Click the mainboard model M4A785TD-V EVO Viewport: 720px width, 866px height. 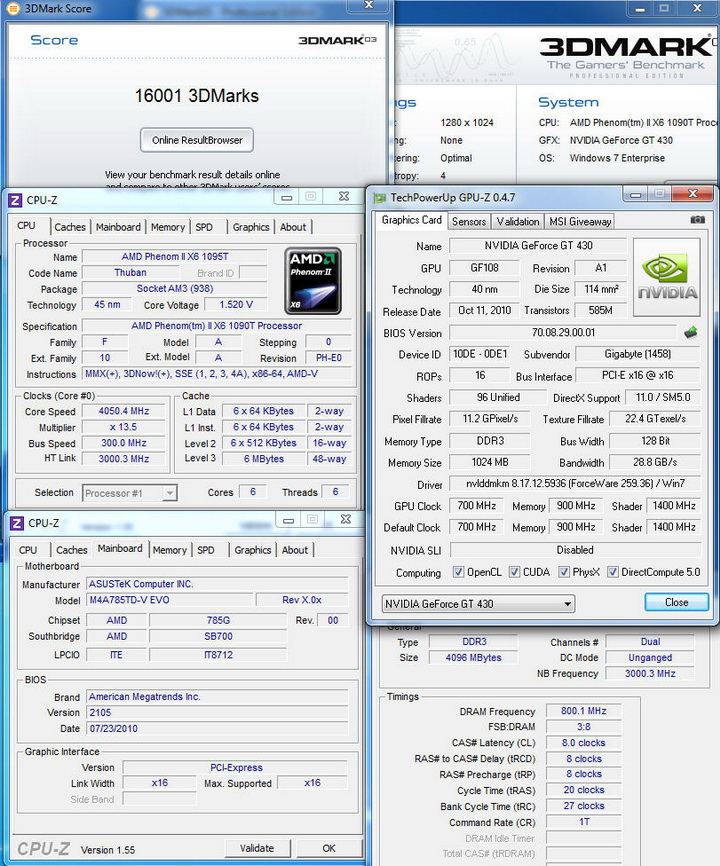coord(170,600)
